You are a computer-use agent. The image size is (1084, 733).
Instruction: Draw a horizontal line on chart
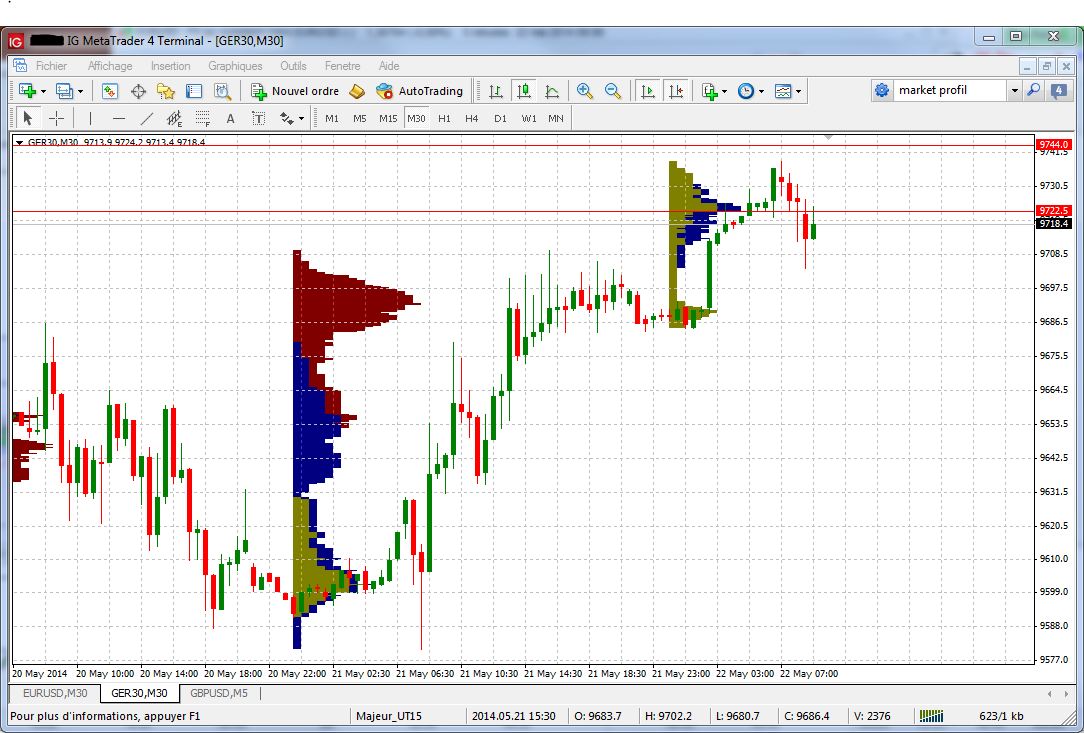pos(118,118)
